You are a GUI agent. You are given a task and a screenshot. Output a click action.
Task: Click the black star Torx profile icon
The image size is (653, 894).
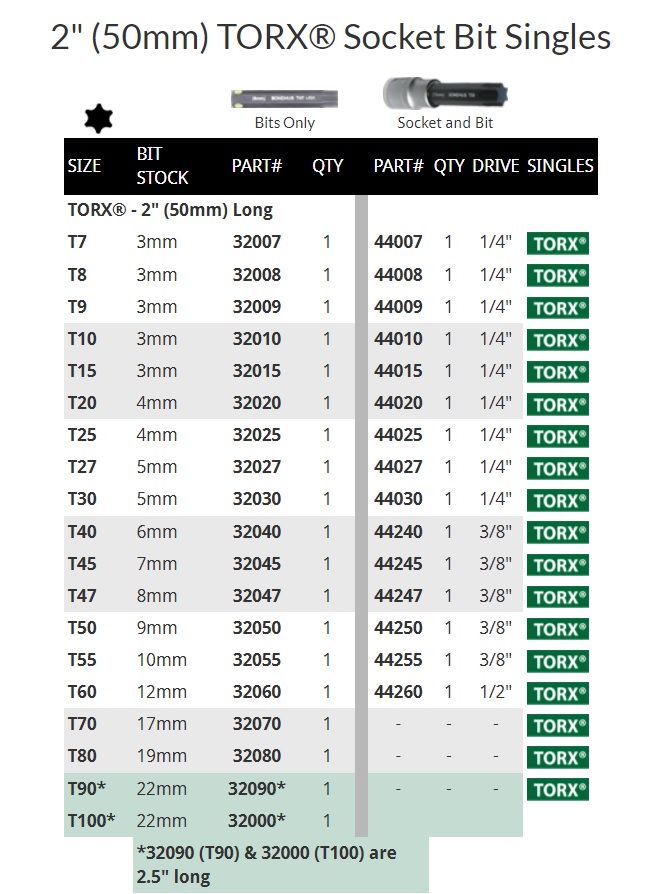click(x=98, y=117)
